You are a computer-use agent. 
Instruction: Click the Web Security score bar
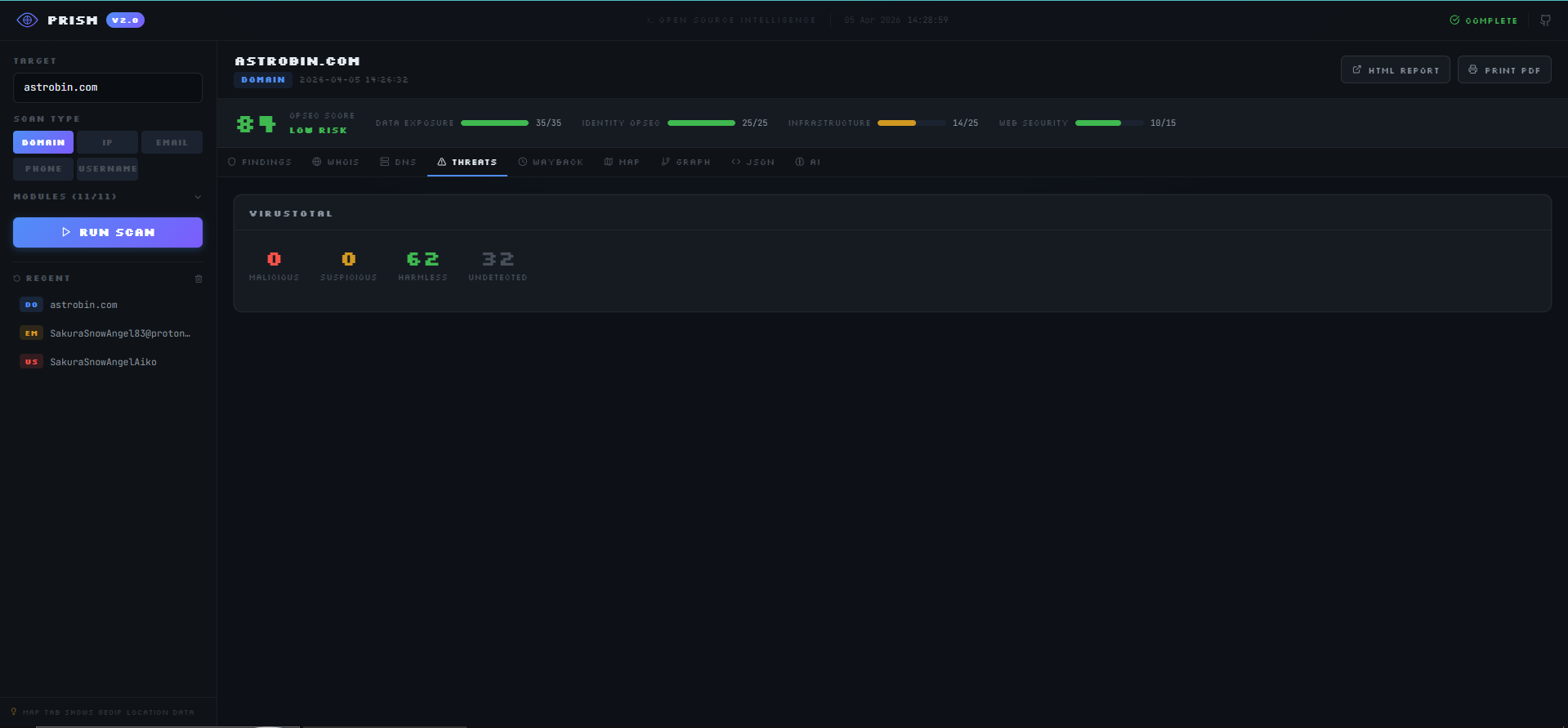(1109, 123)
